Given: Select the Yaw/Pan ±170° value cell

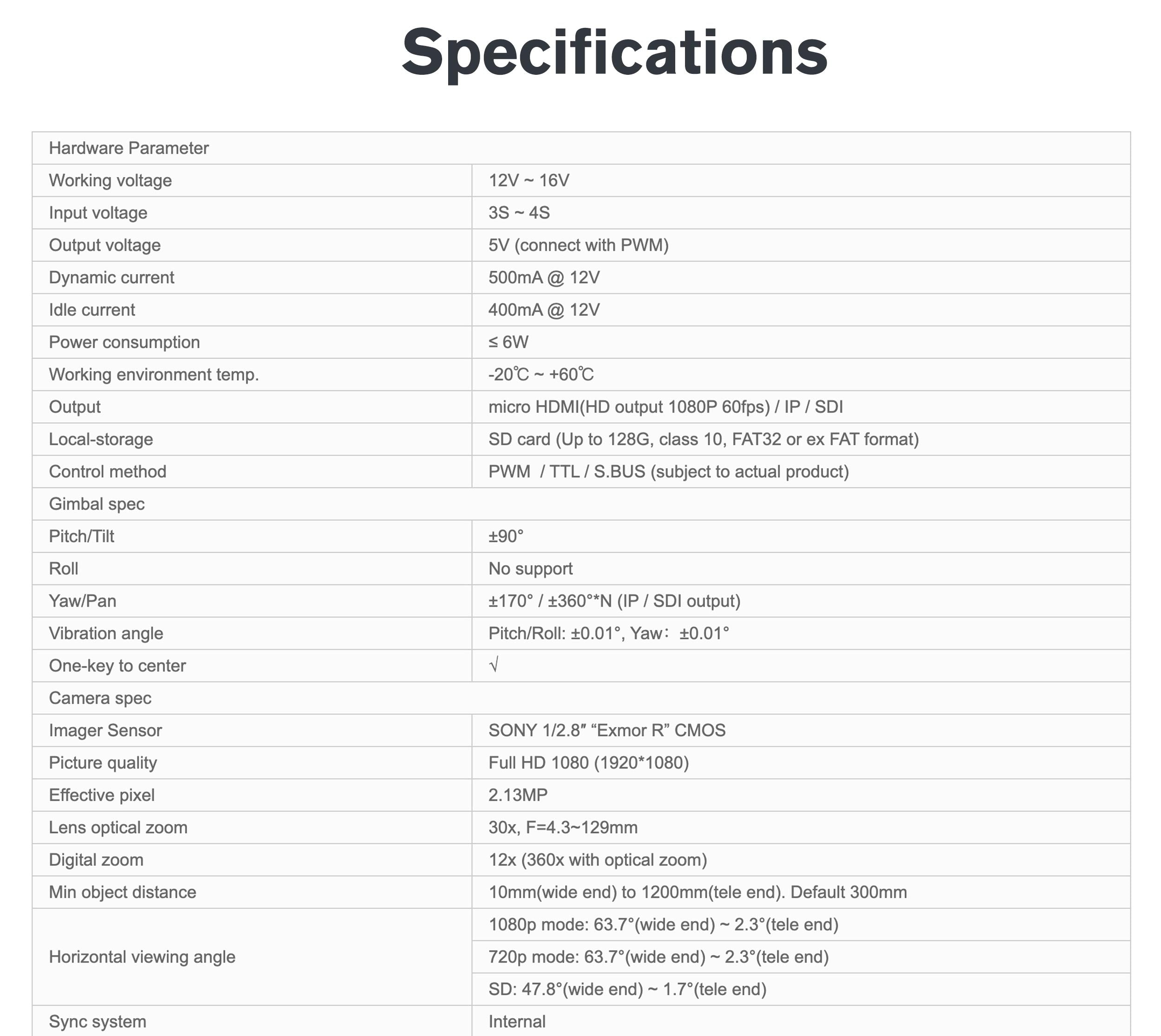Looking at the screenshot, I should (x=614, y=601).
